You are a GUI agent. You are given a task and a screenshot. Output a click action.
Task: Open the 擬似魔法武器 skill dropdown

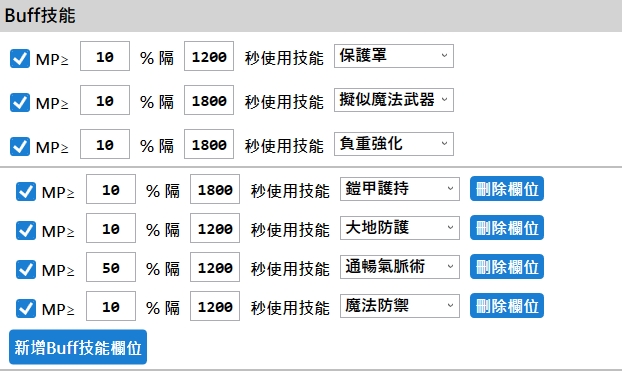(x=394, y=100)
